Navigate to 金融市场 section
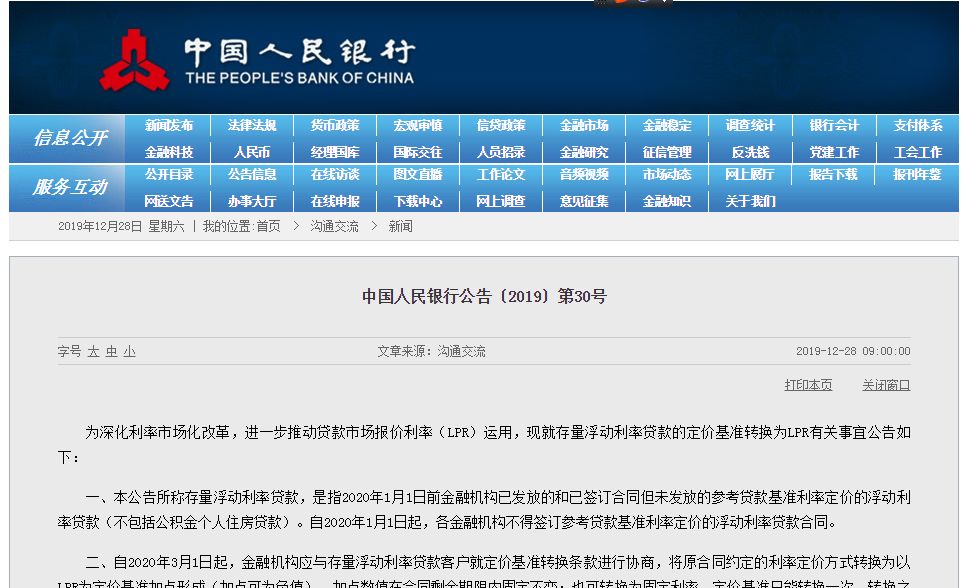This screenshot has height=588, width=969. pos(584,126)
